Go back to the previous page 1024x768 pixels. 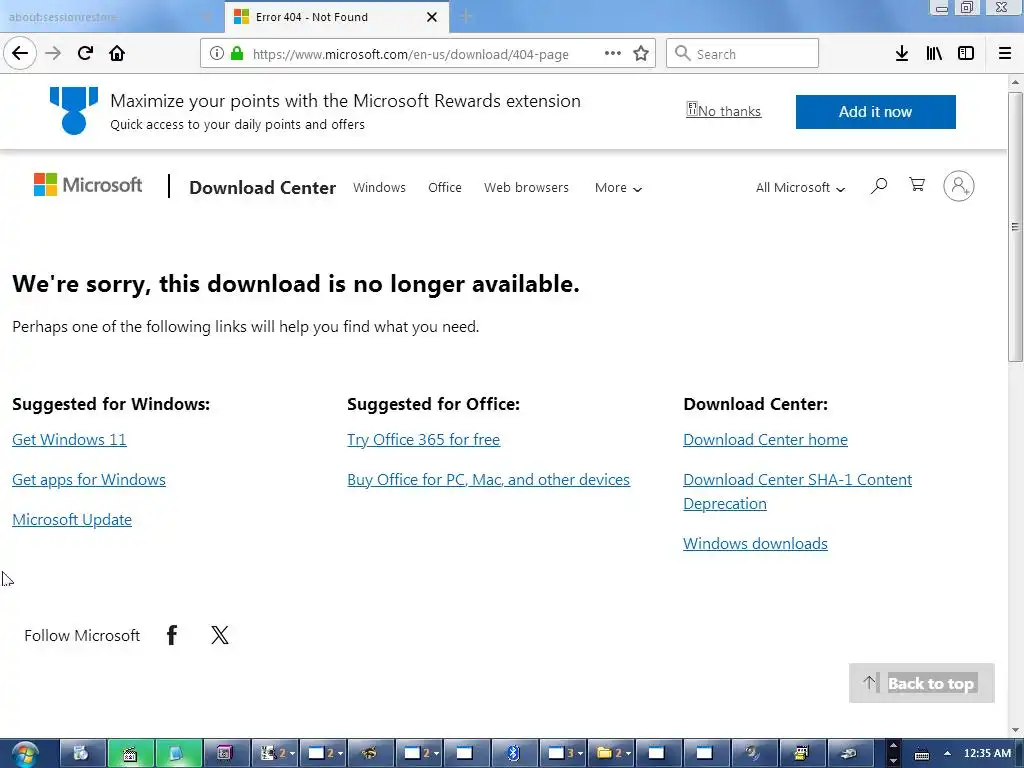coord(20,54)
